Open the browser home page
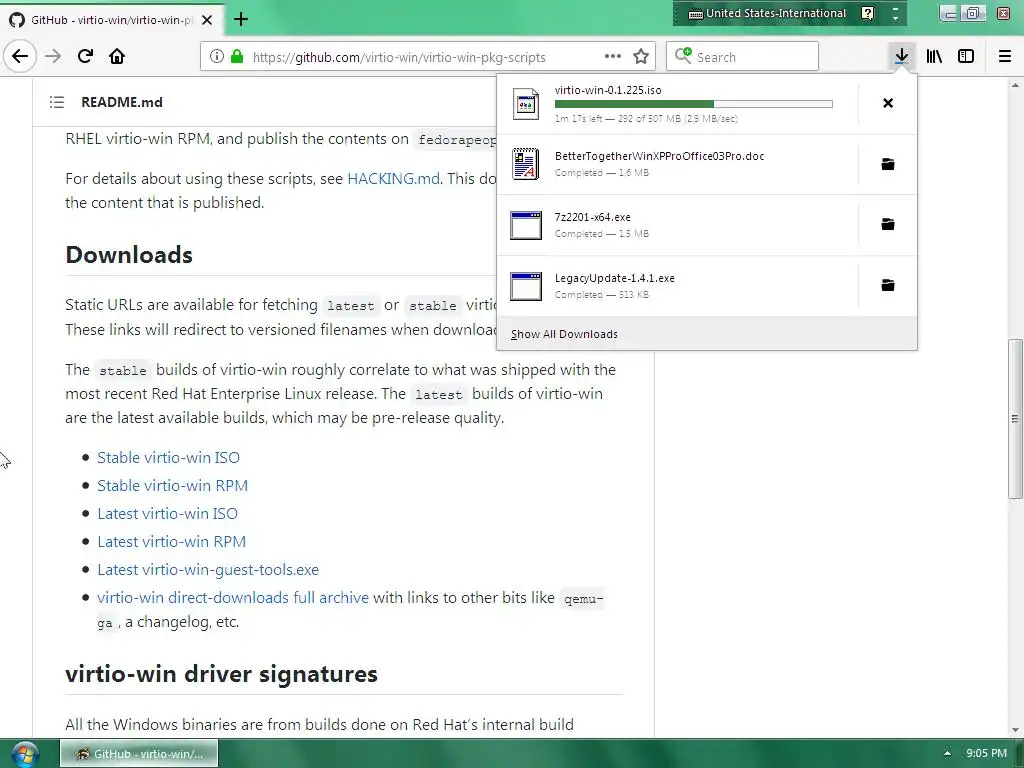The height and width of the screenshot is (768, 1024). coord(117,56)
